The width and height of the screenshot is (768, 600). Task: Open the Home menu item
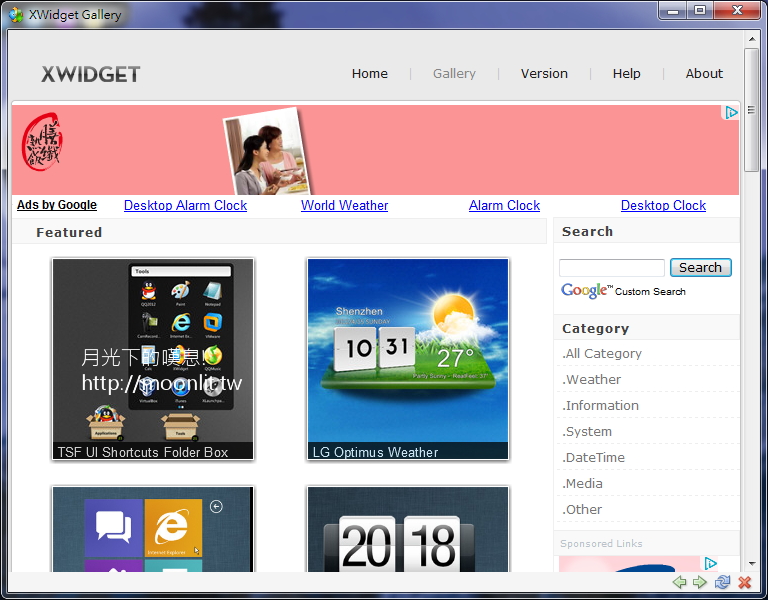[x=369, y=74]
